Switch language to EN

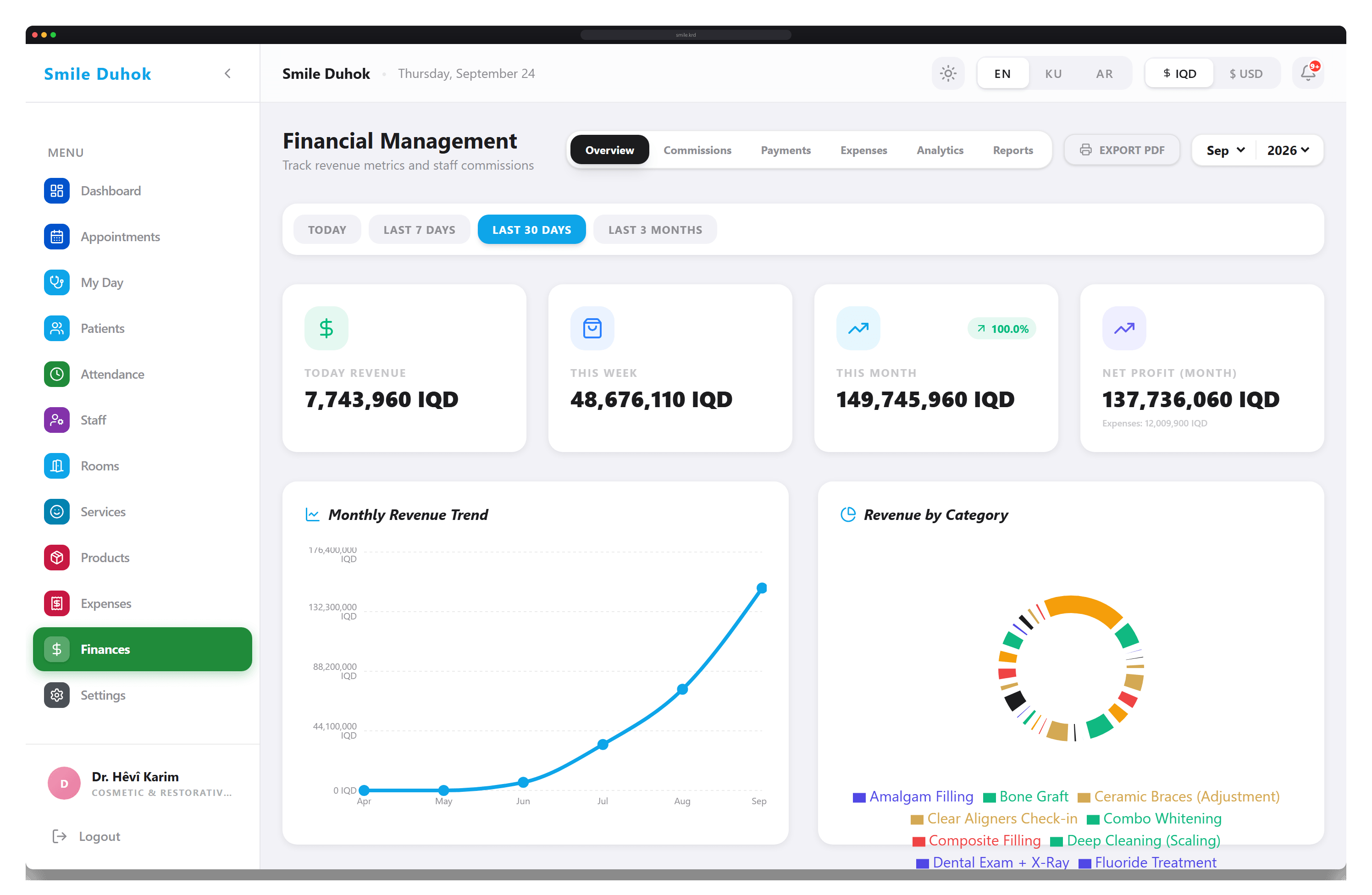(1002, 73)
